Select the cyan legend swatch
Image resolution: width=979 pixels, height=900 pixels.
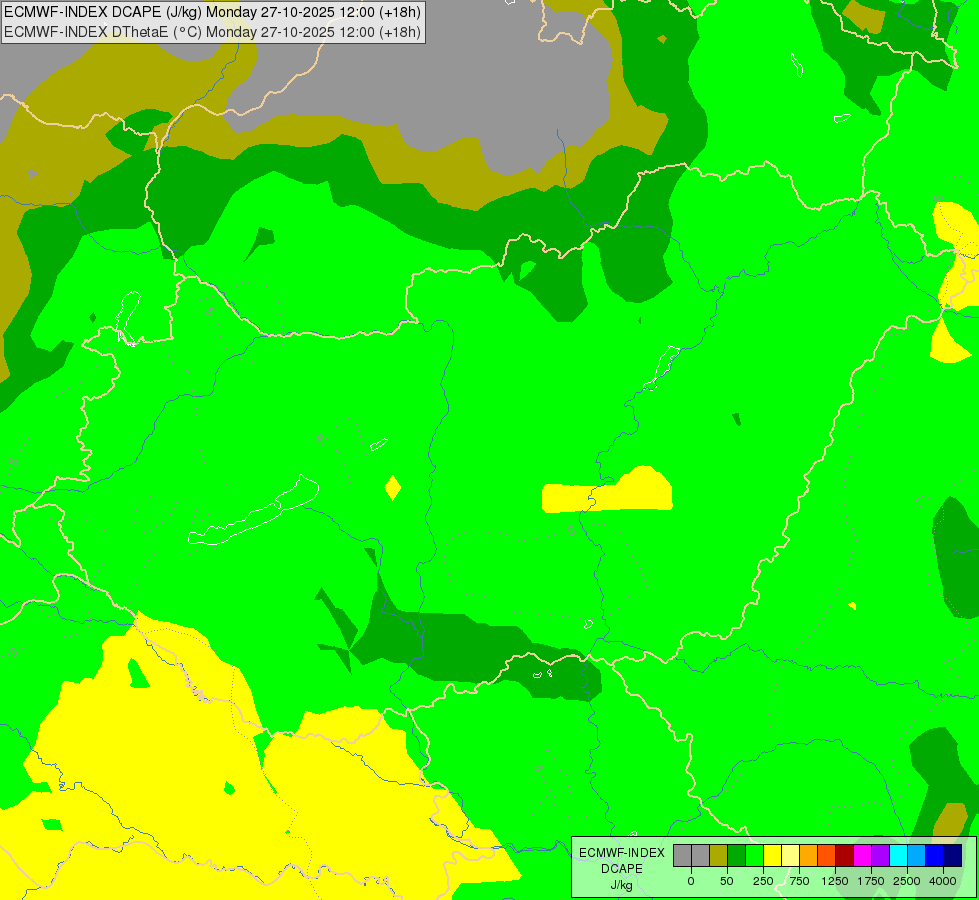pos(898,855)
